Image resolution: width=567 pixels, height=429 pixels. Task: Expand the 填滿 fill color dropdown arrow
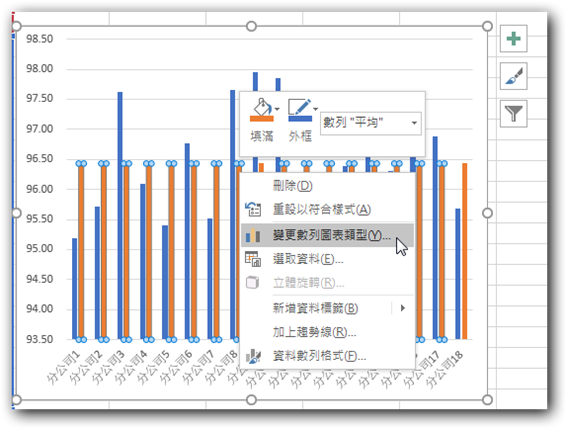[x=277, y=109]
